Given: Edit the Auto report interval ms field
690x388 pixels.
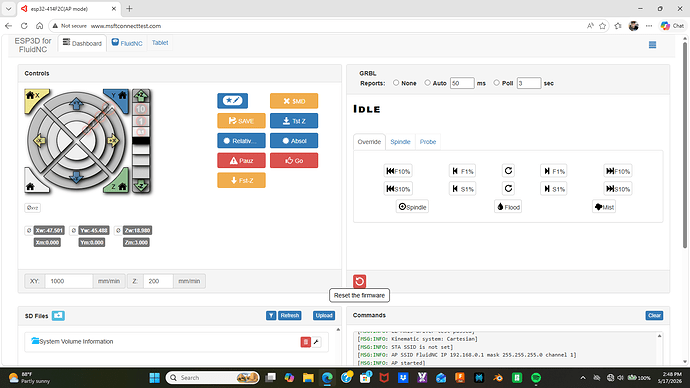Looking at the screenshot, I should point(462,83).
